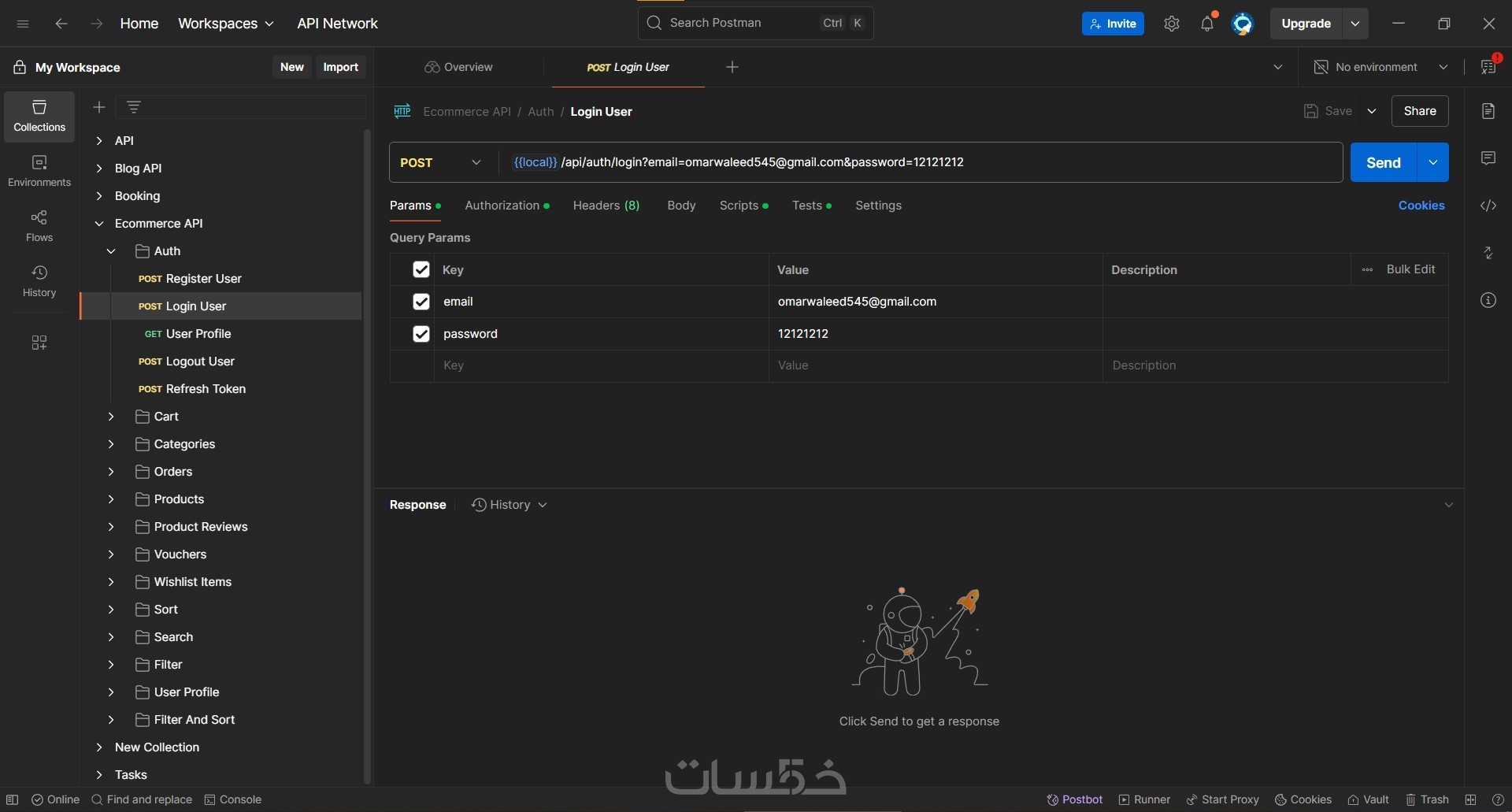Open Postbot from status bar

tap(1075, 799)
